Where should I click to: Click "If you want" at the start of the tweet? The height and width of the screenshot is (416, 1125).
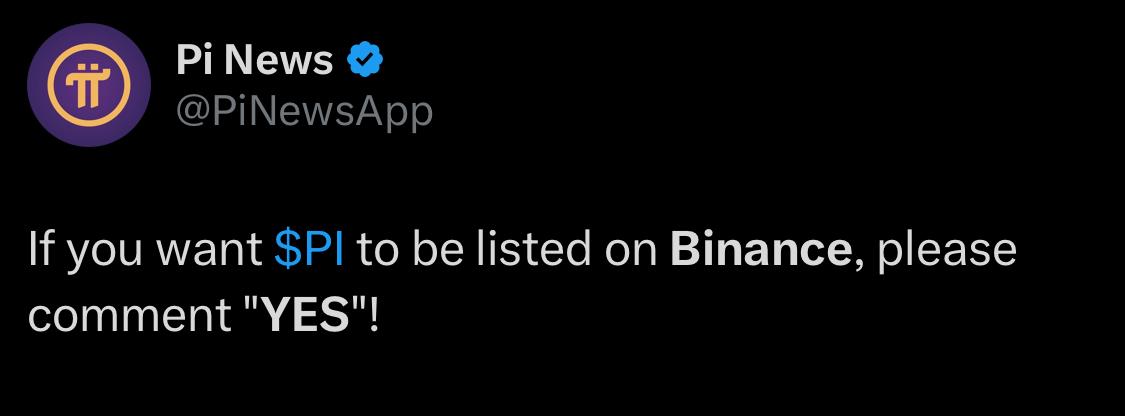pyautogui.click(x=145, y=251)
